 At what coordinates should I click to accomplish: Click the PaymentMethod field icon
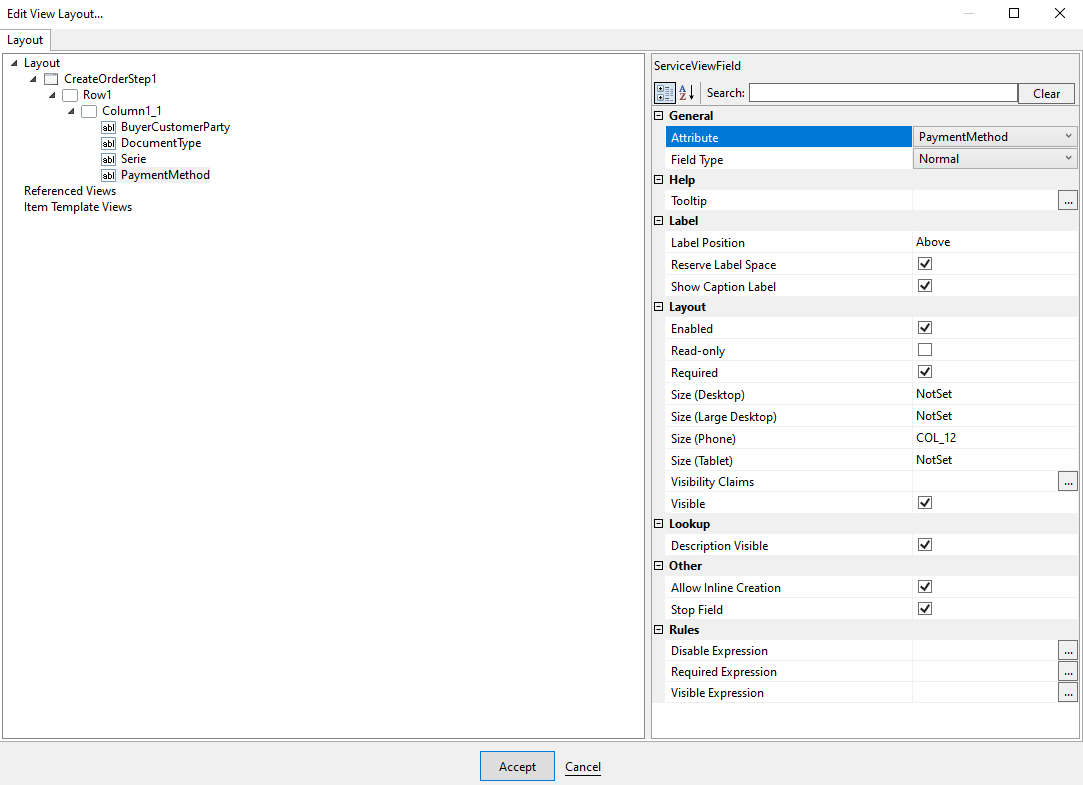pos(108,175)
